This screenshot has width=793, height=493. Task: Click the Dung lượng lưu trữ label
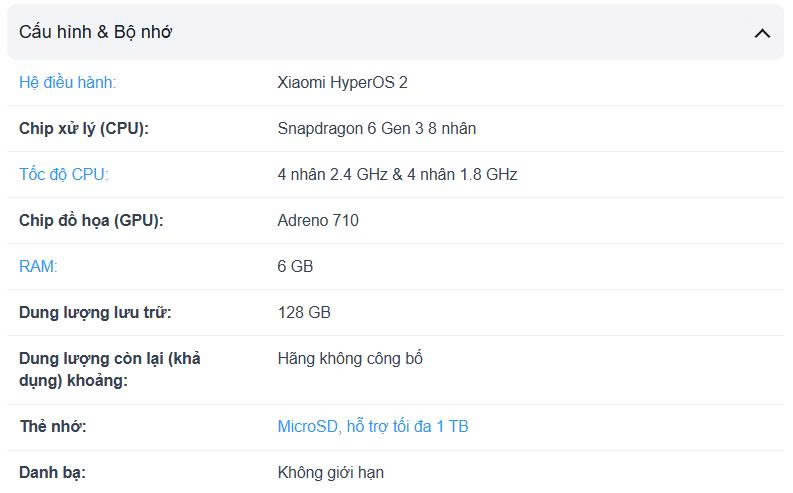(95, 312)
